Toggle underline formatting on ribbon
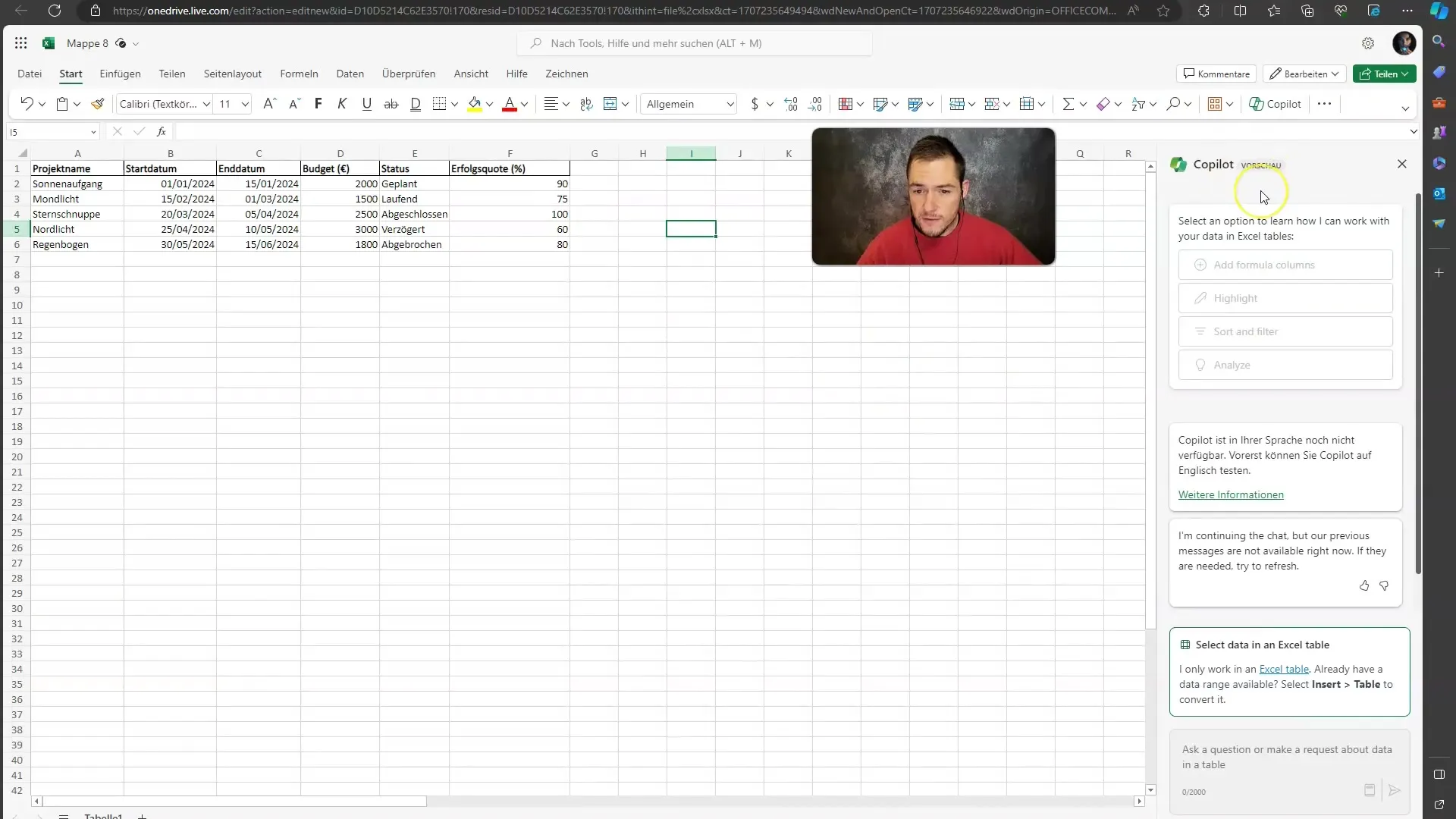1456x819 pixels. [x=366, y=104]
